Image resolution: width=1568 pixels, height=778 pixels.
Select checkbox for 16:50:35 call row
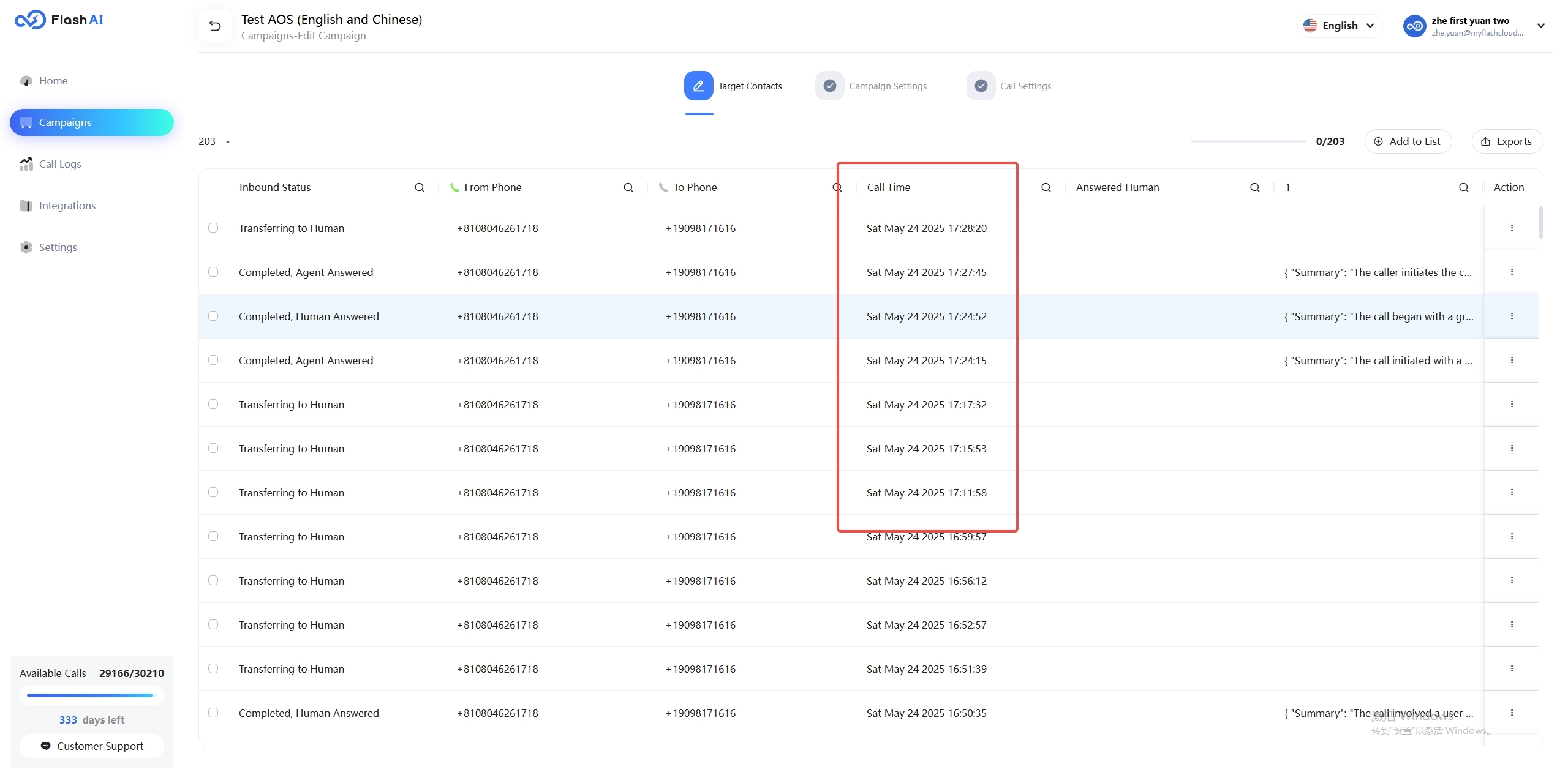pos(213,713)
